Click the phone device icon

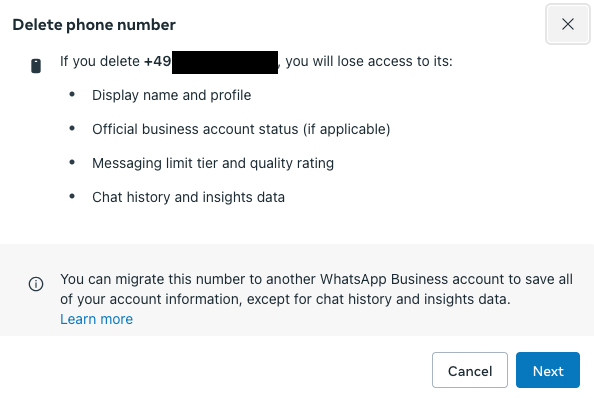pos(36,66)
